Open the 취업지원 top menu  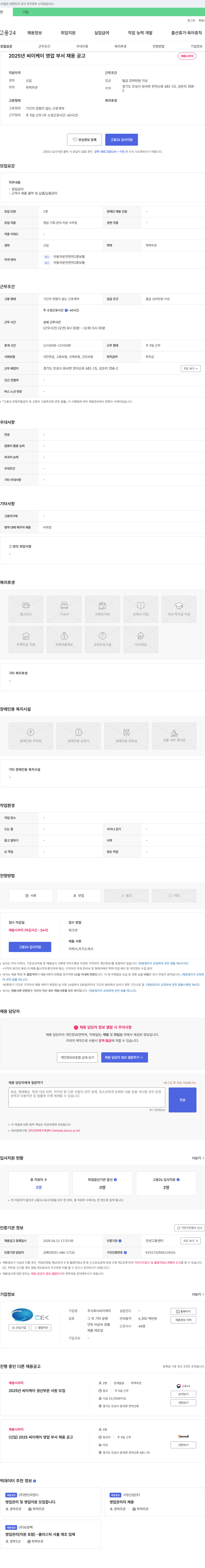[68, 33]
